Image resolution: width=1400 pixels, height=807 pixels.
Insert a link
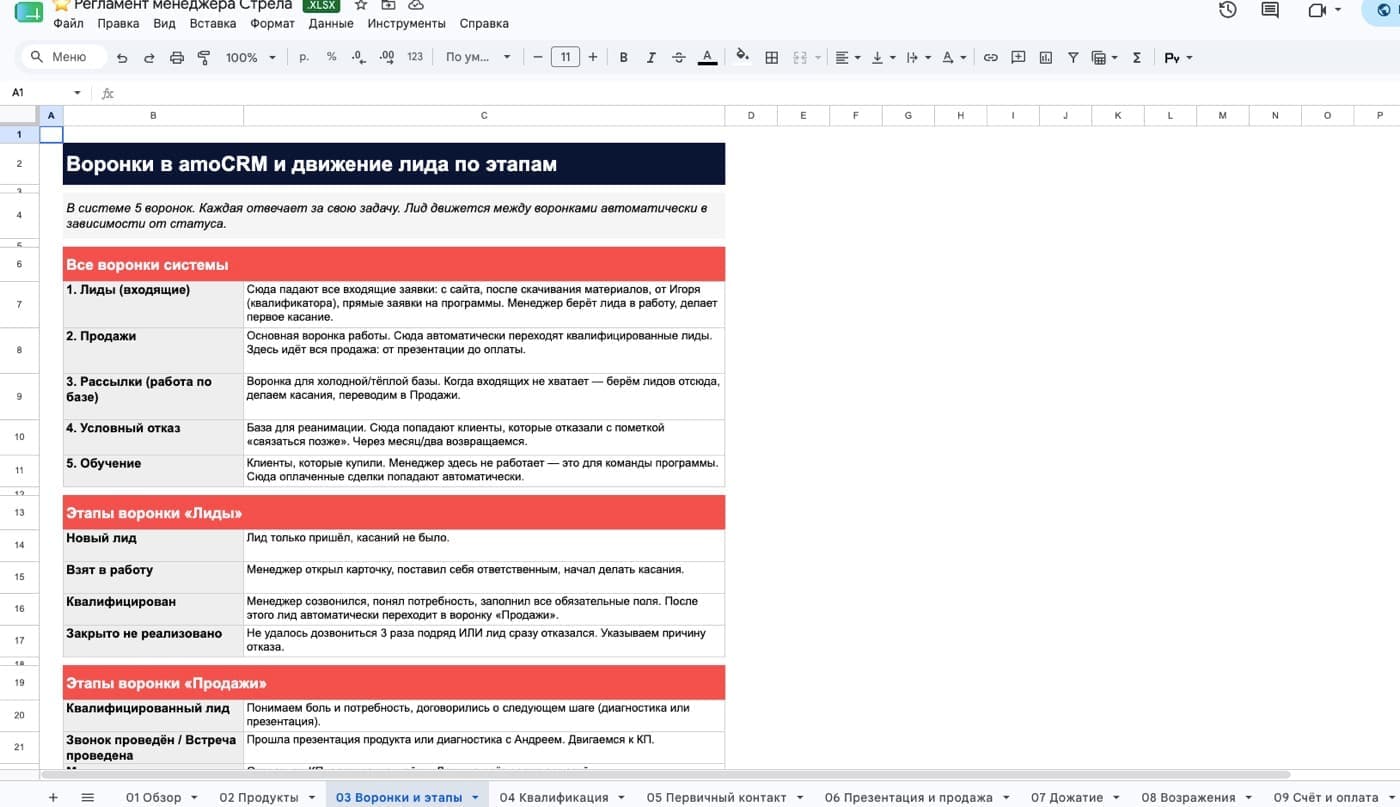990,58
